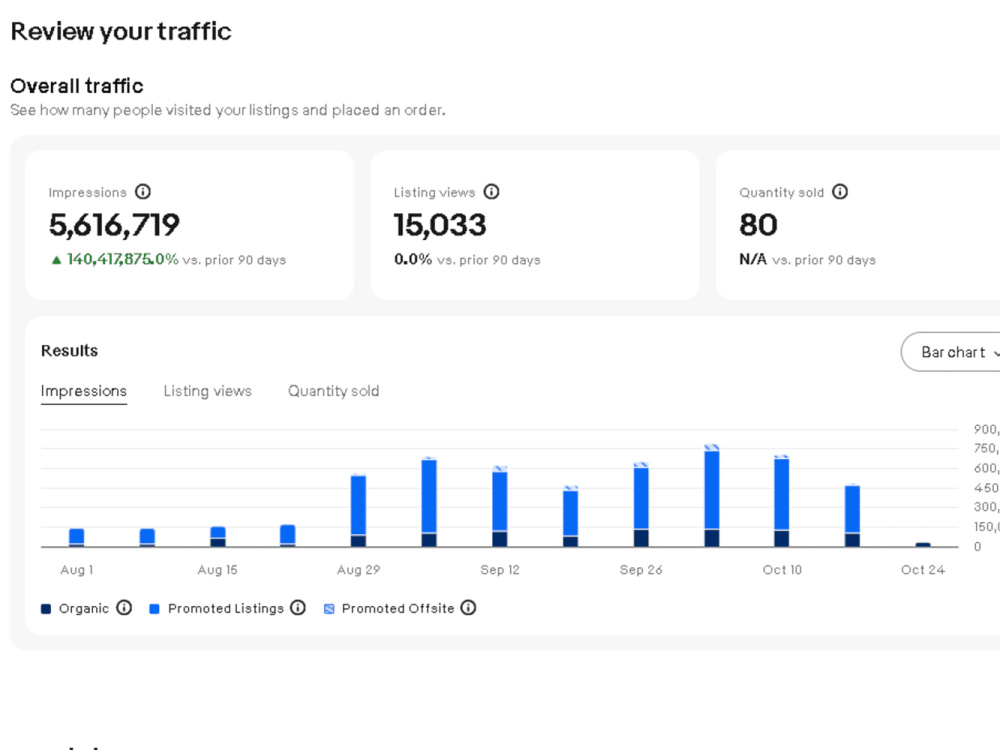The image size is (1000, 750).
Task: Click the Sep 26 bar in chart
Action: pyautogui.click(x=641, y=504)
